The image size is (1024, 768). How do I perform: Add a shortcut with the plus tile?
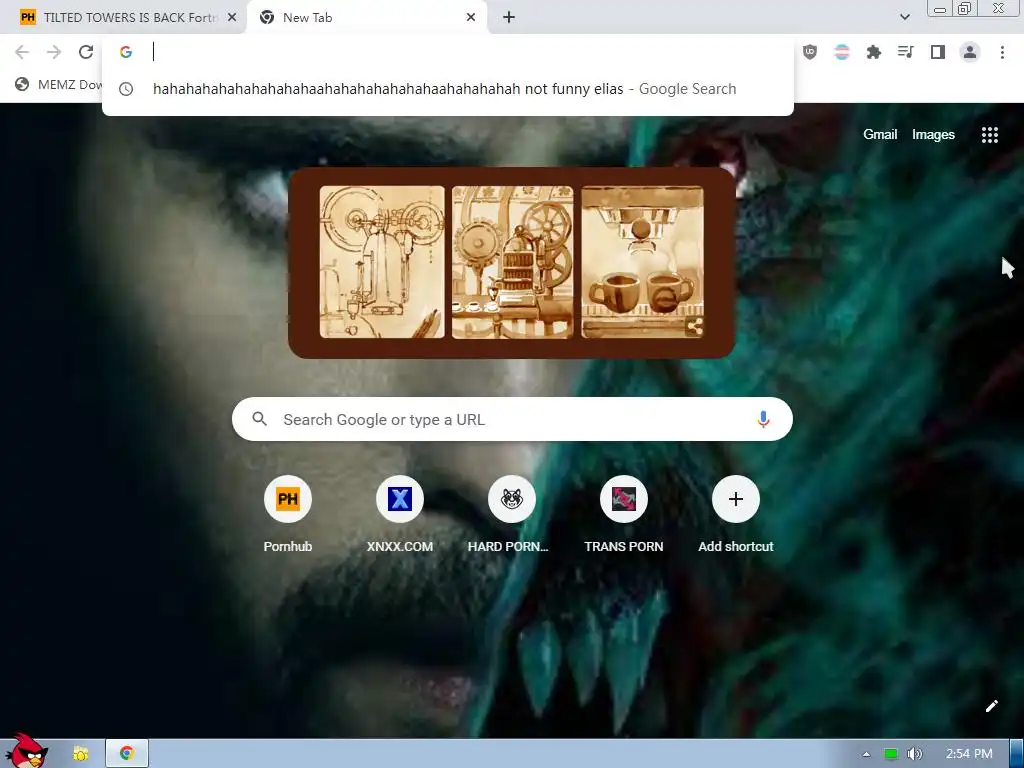[735, 515]
